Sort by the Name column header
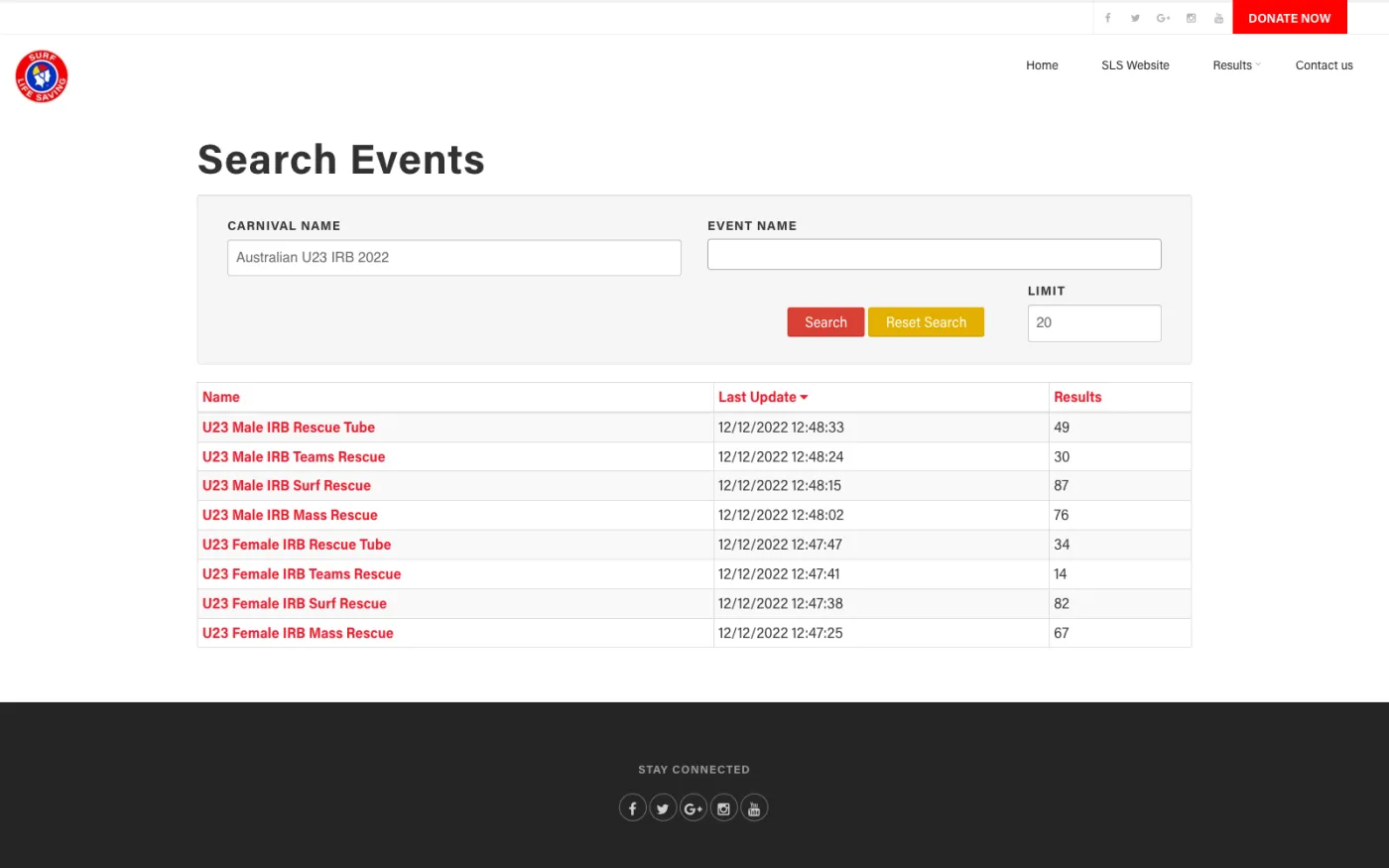This screenshot has height=868, width=1389. 221,397
